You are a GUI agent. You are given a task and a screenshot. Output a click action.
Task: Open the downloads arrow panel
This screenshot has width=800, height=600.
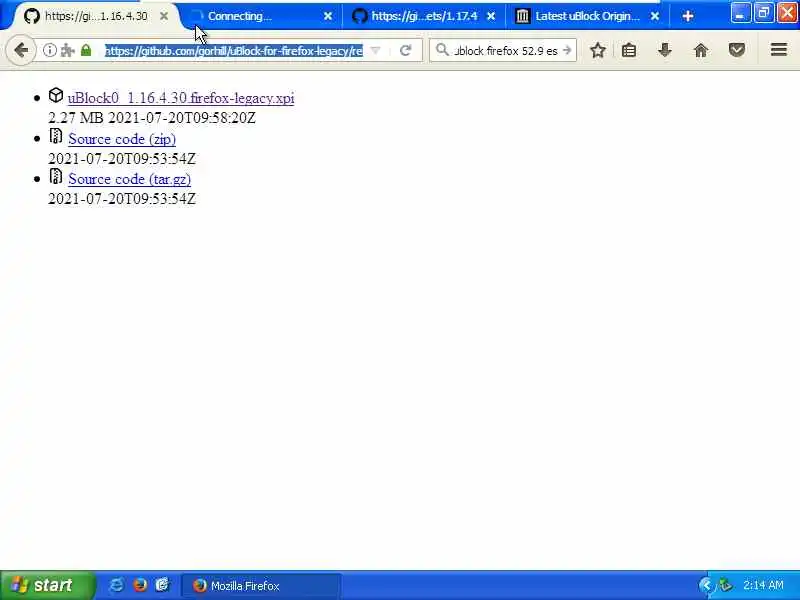[x=664, y=50]
